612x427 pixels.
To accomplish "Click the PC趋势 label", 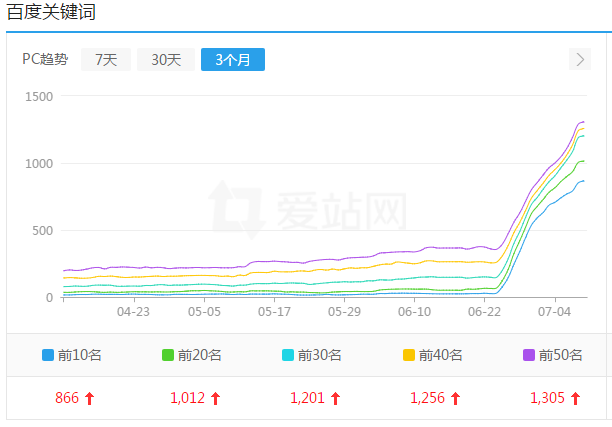I will click(45, 60).
